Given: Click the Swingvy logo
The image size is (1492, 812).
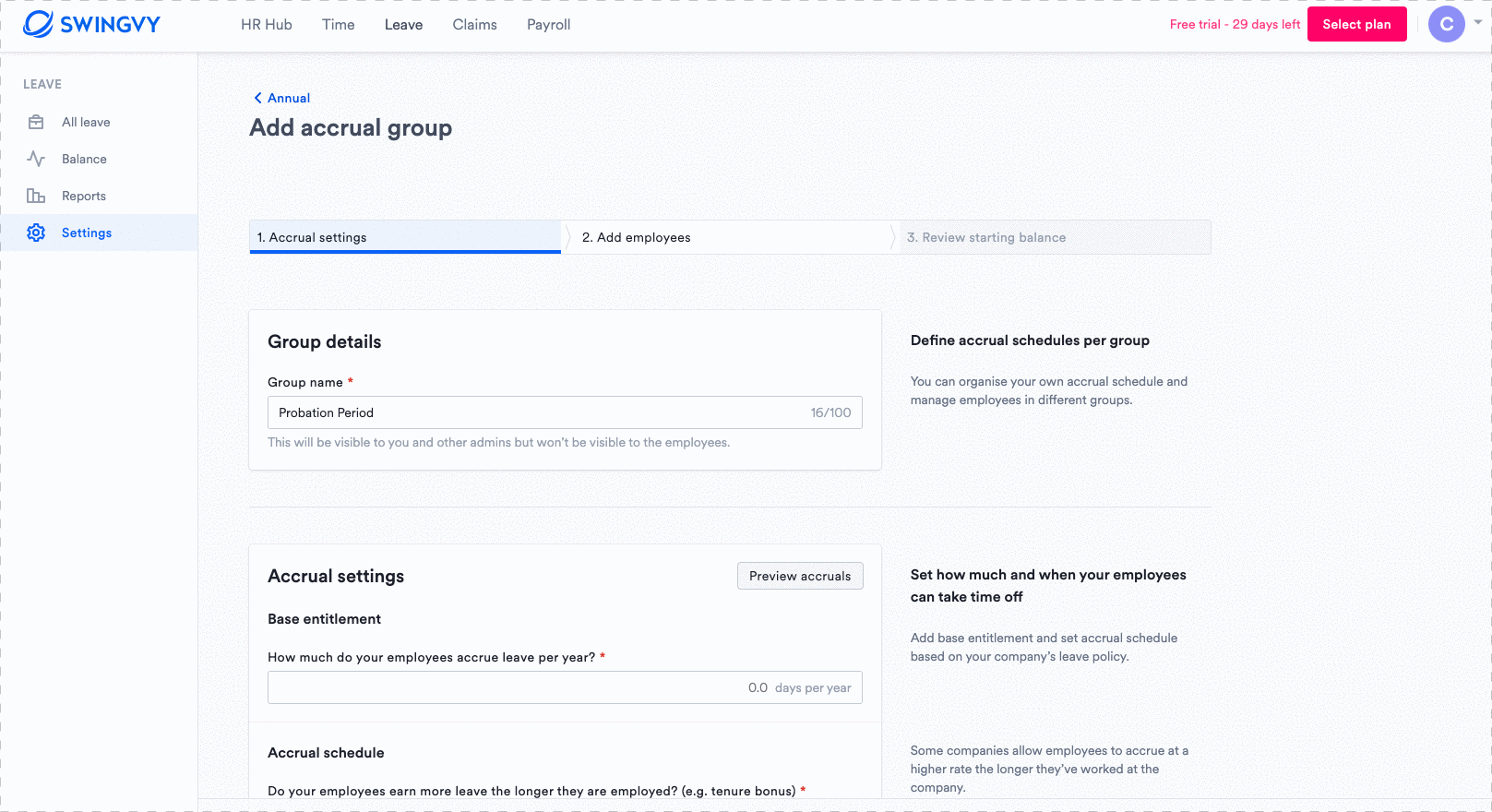Looking at the screenshot, I should pos(91,24).
